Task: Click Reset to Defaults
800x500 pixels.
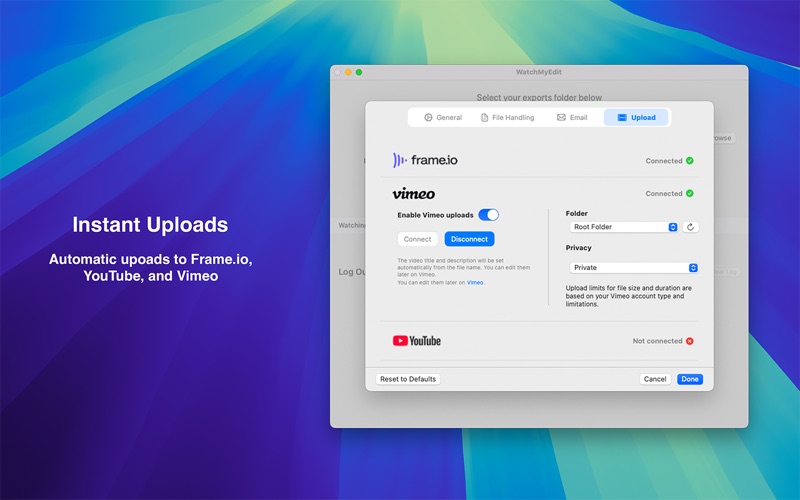Action: point(408,379)
